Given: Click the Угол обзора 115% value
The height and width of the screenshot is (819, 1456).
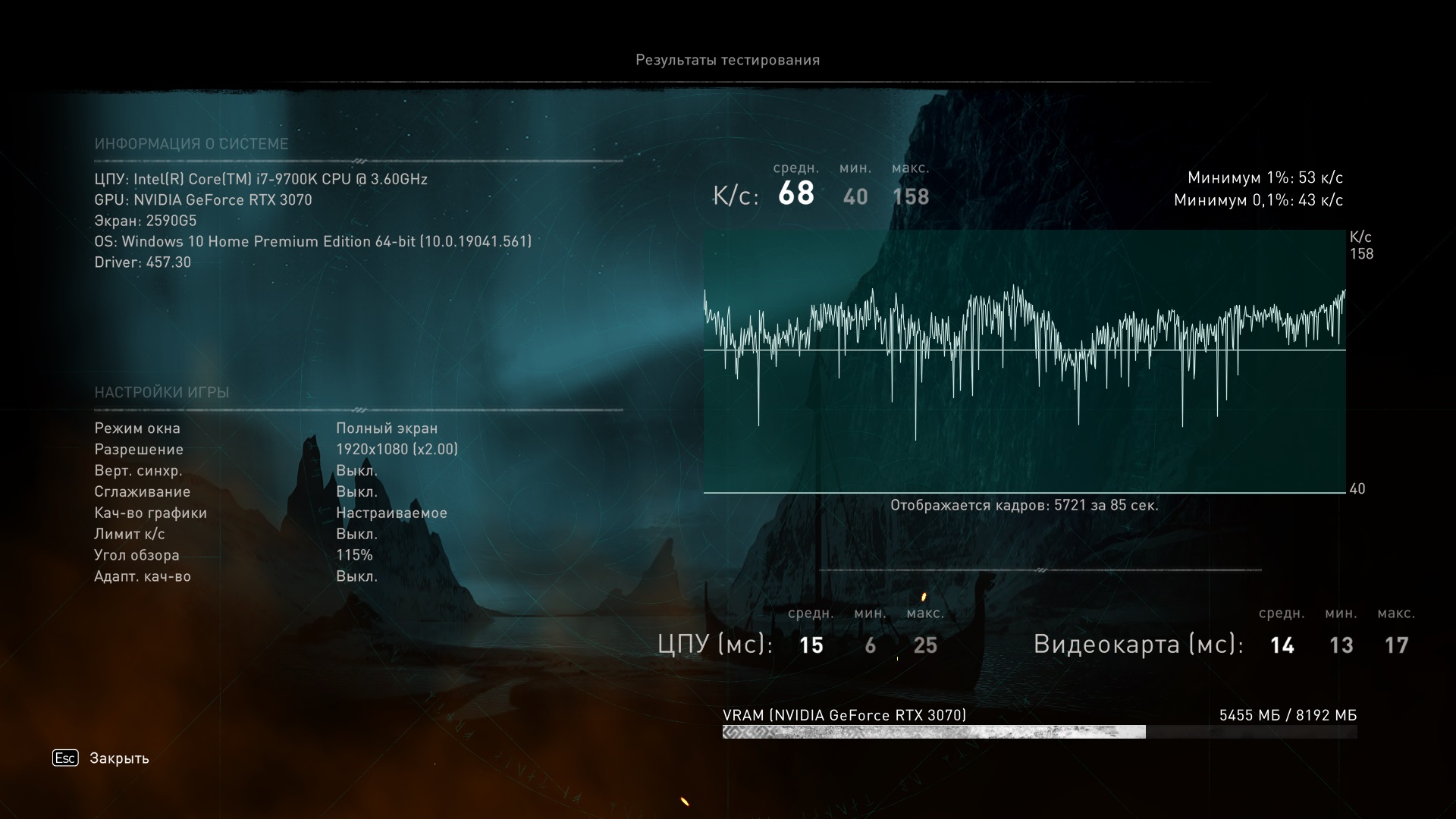Looking at the screenshot, I should click(x=354, y=555).
